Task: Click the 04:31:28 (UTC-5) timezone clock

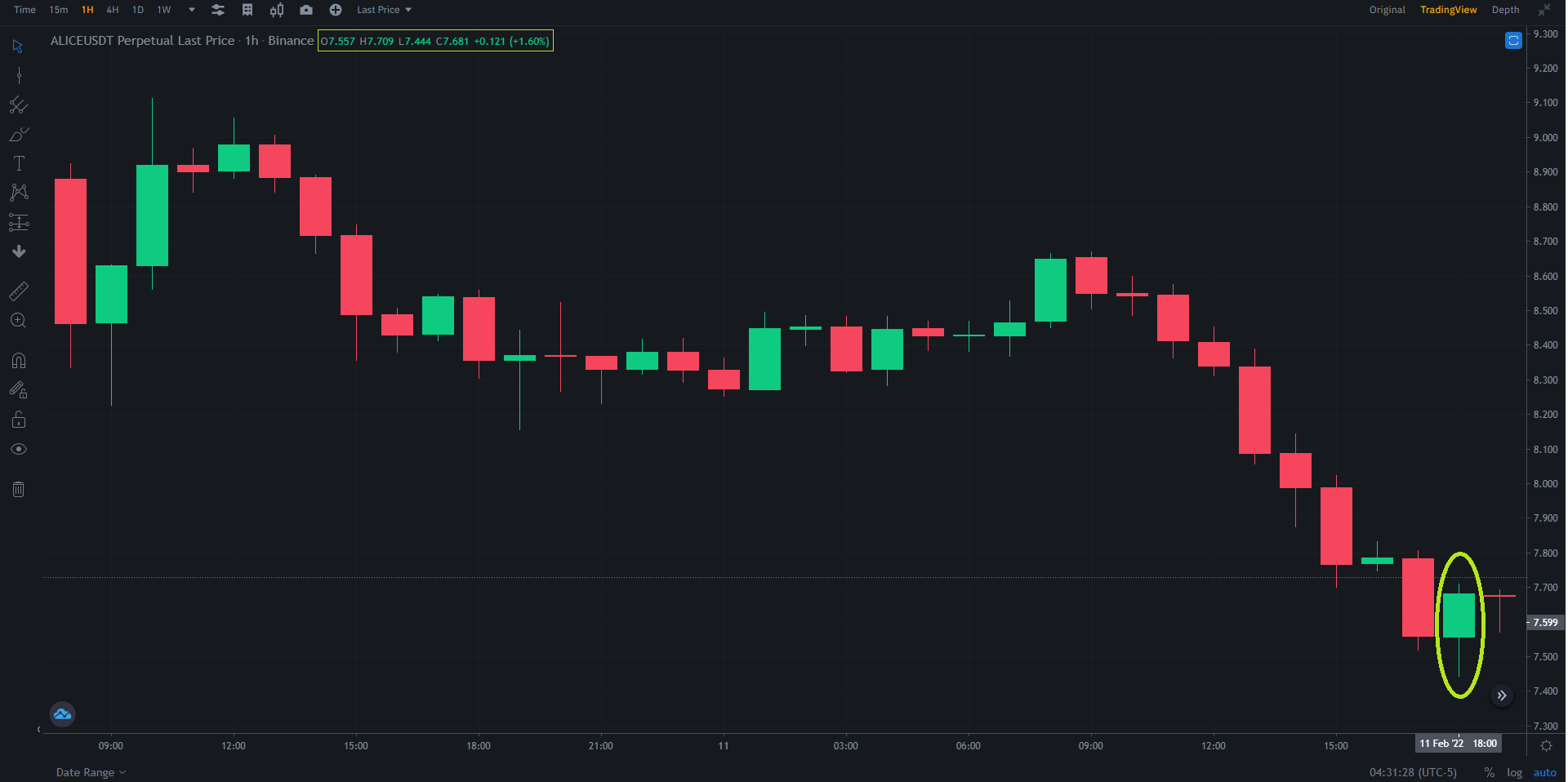Action: tap(1413, 772)
